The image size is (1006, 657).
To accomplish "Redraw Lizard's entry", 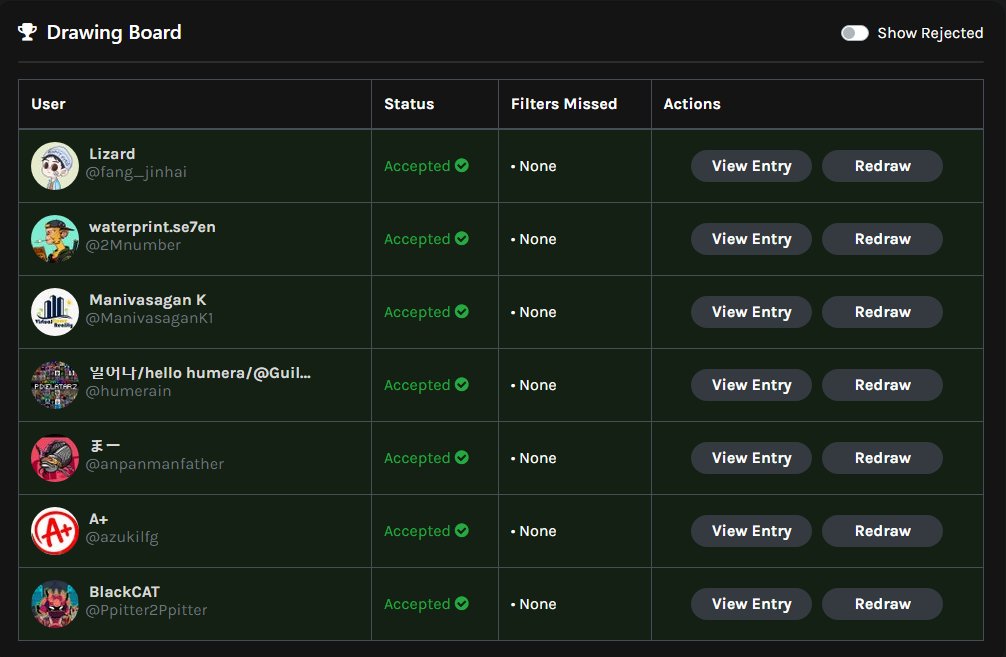I will pos(882,166).
